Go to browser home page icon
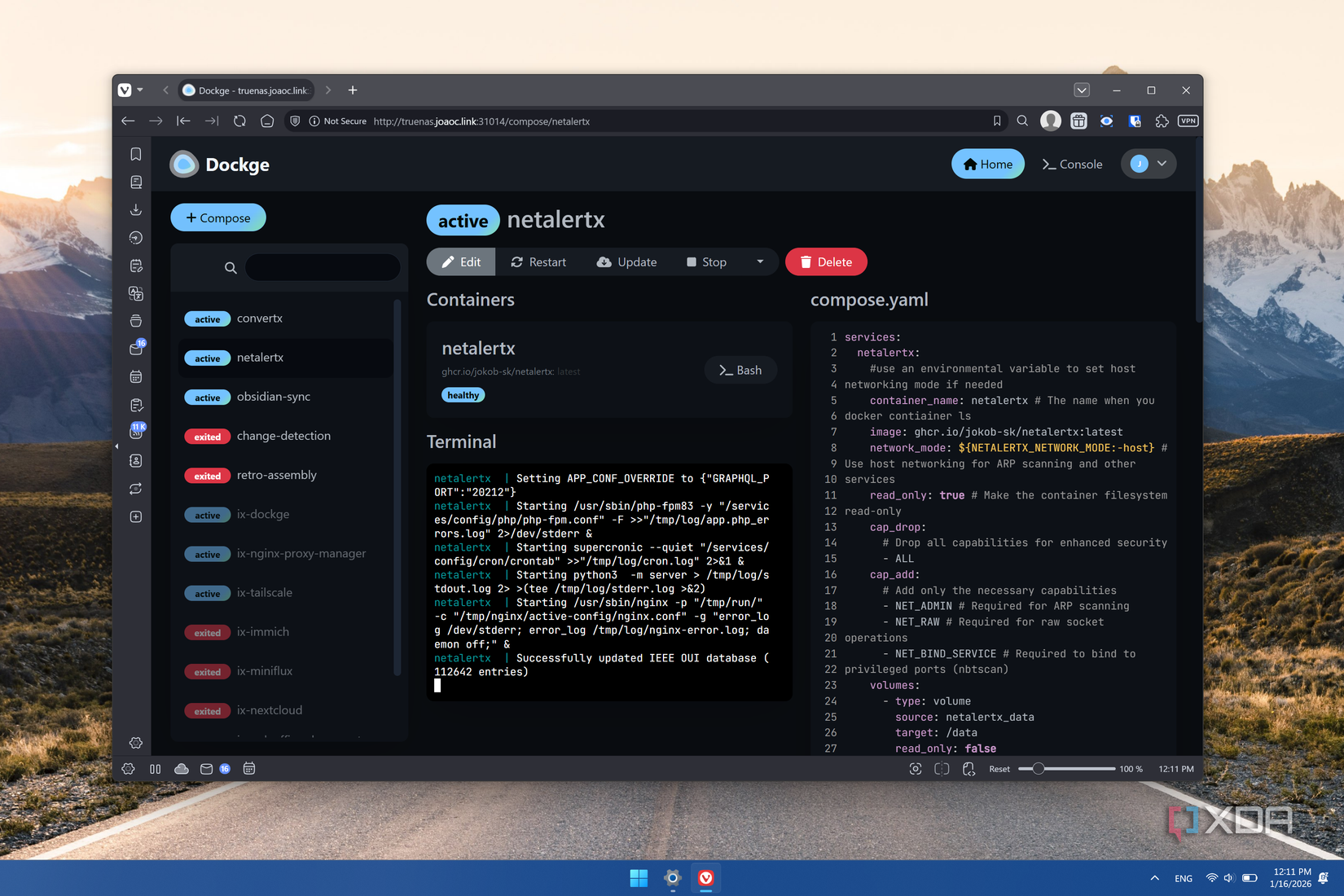The height and width of the screenshot is (896, 1344). pyautogui.click(x=267, y=121)
